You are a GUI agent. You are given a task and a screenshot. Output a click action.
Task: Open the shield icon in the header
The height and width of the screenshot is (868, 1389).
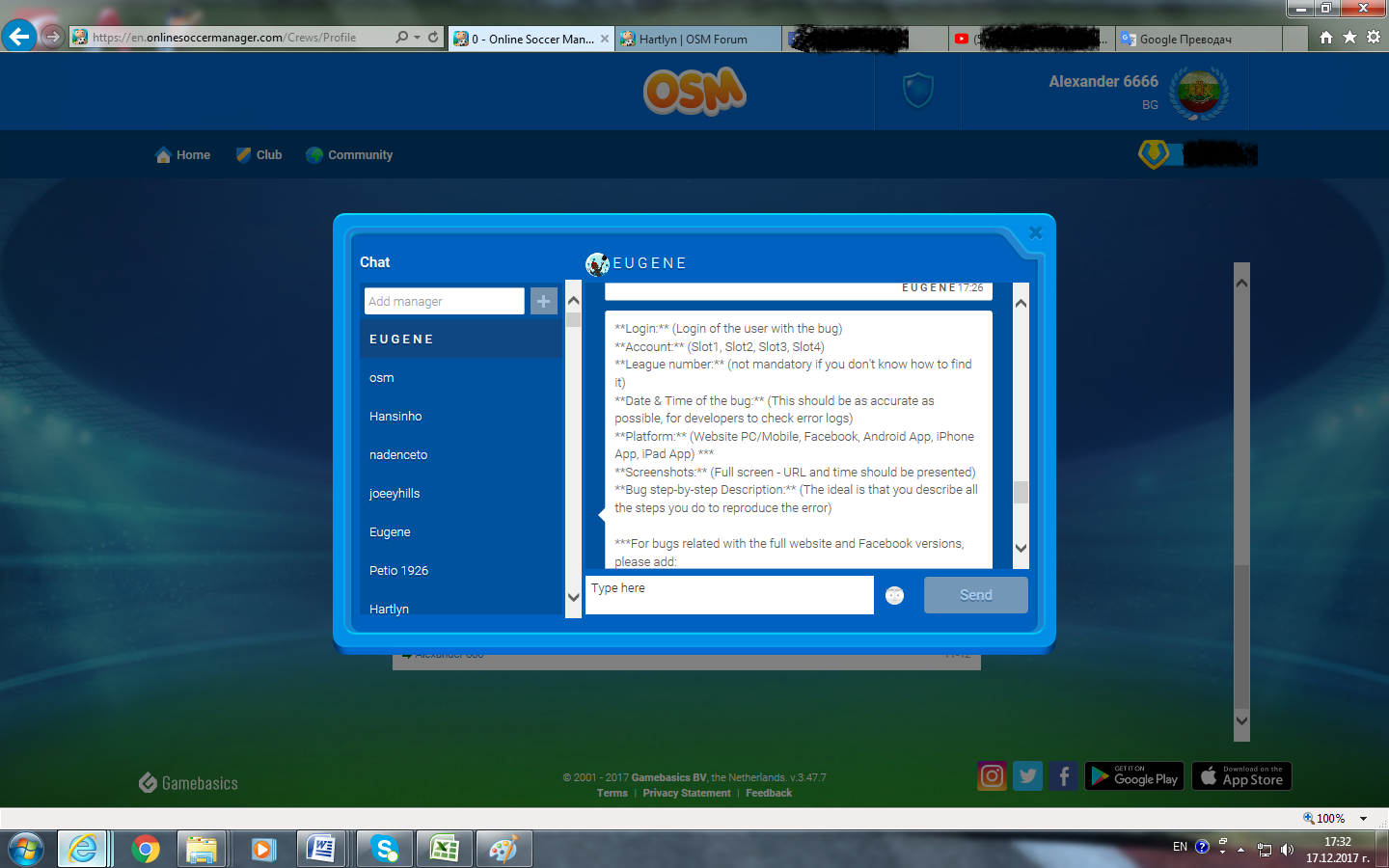tap(917, 91)
